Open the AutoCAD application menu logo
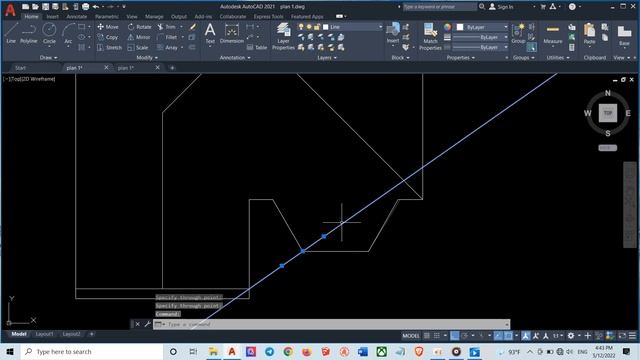Screen dimensions: 640x360 (10, 10)
